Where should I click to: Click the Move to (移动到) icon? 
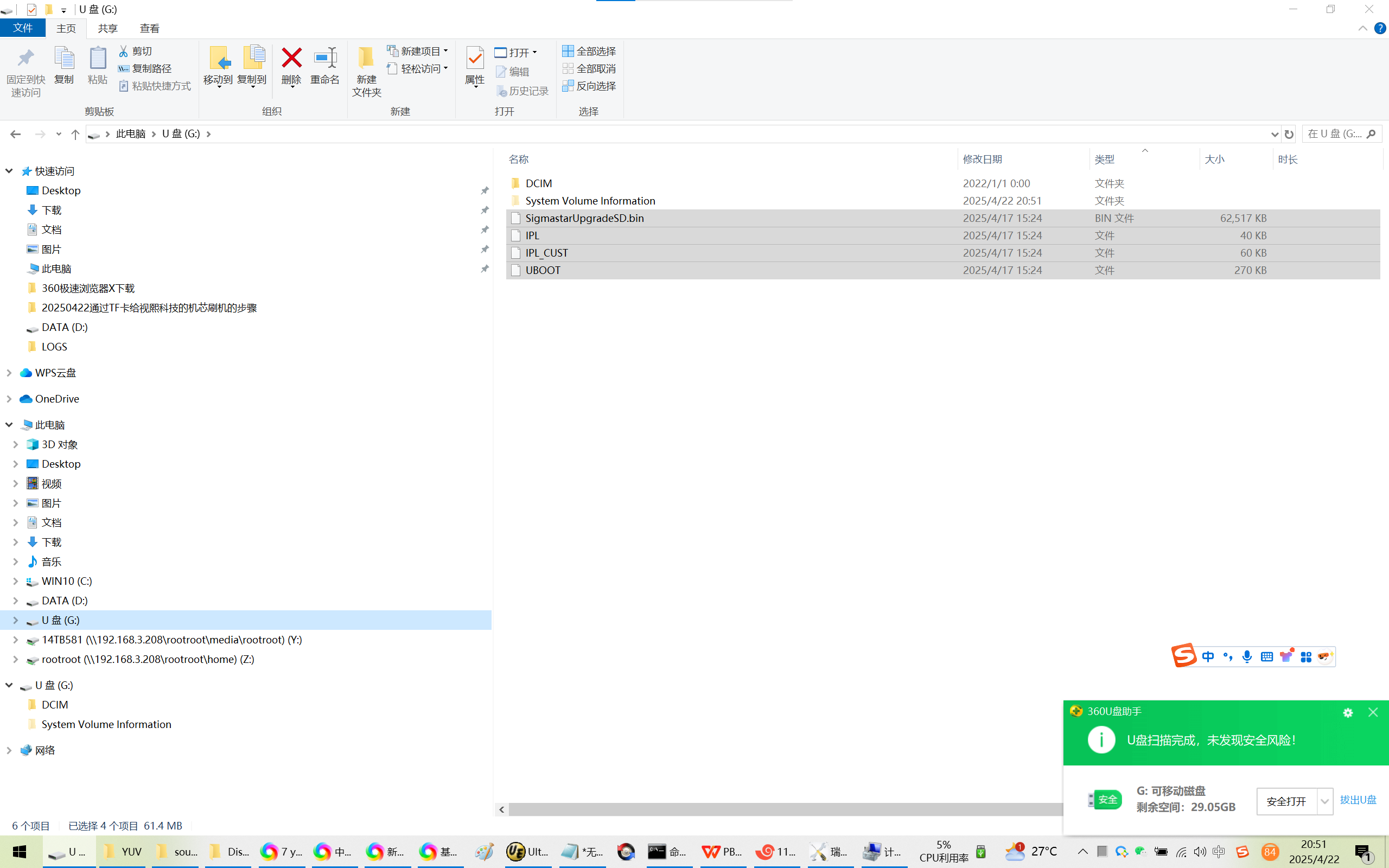218,59
